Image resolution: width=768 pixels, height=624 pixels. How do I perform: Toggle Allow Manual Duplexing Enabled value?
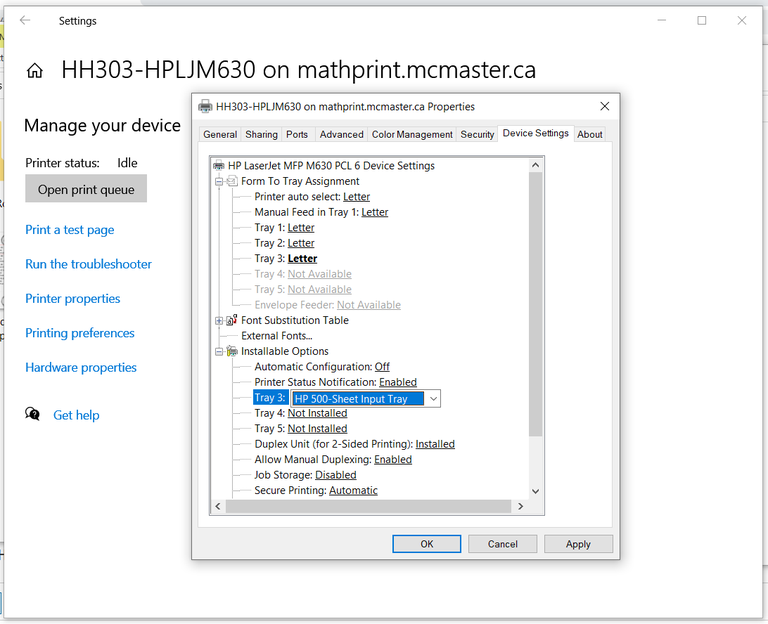click(393, 459)
